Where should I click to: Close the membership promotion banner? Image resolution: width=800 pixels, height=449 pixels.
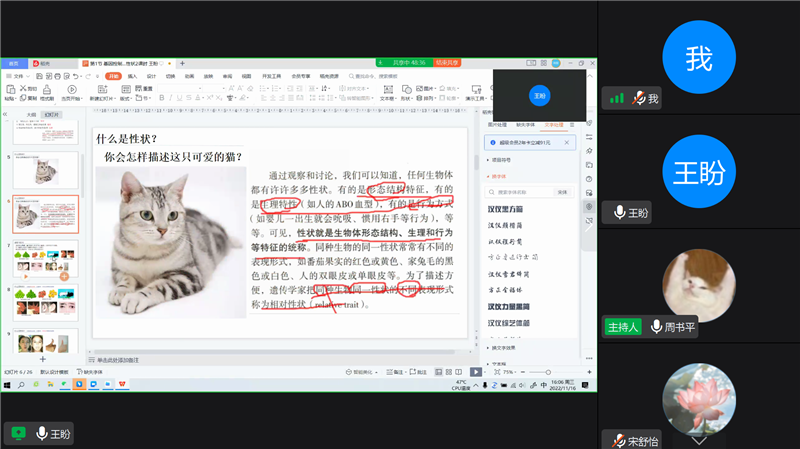[x=566, y=142]
